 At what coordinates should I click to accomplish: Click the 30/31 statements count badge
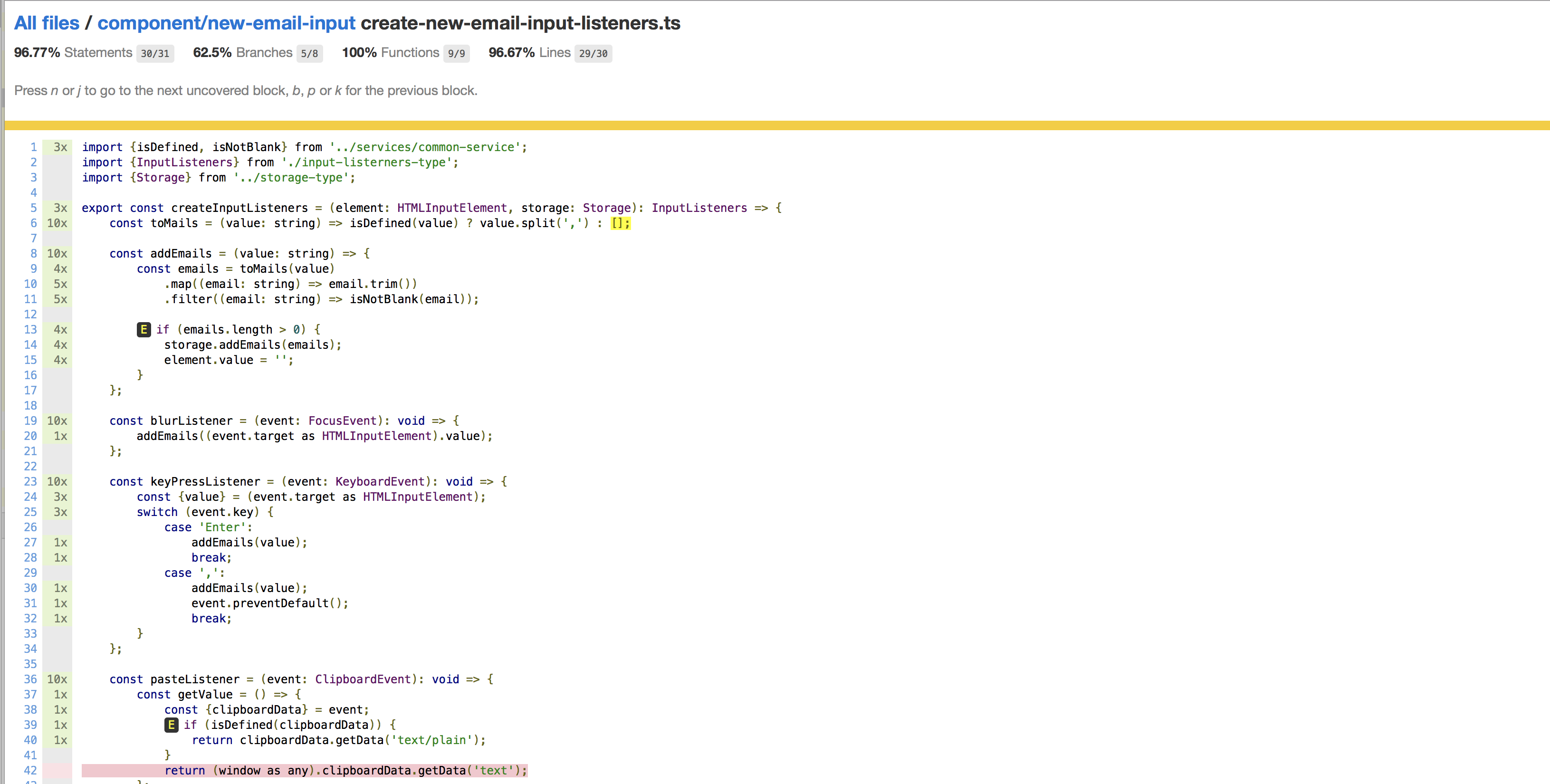pyautogui.click(x=155, y=54)
